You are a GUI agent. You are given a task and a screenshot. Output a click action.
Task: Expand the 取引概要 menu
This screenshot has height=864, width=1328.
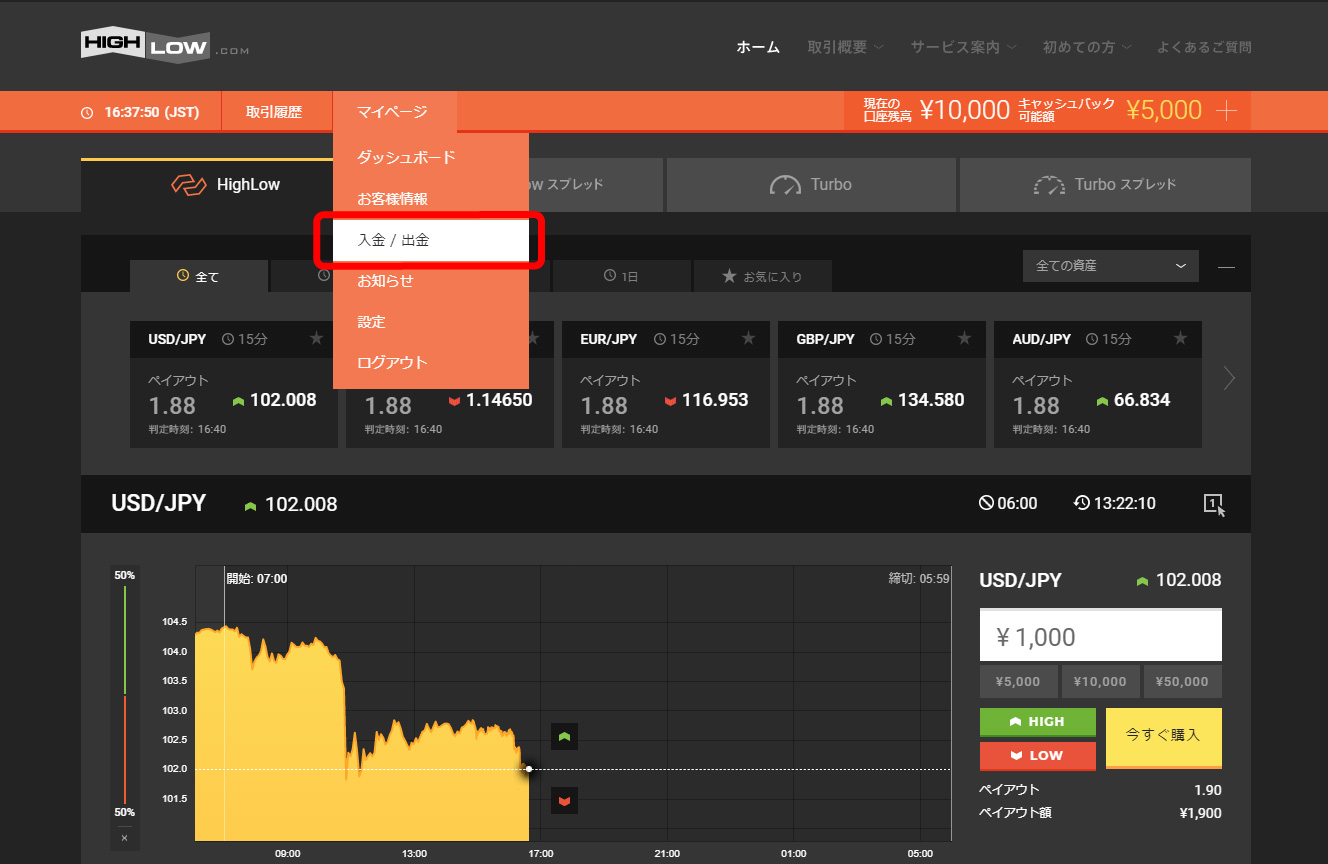(846, 47)
